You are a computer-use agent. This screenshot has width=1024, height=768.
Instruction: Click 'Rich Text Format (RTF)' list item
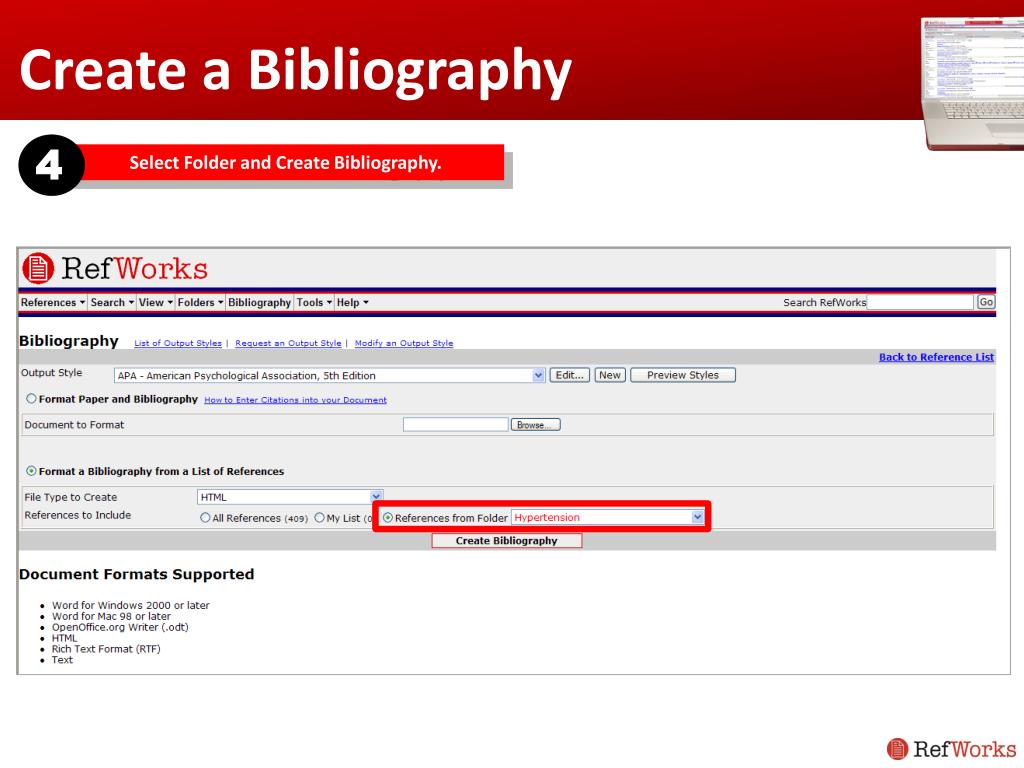coord(106,649)
